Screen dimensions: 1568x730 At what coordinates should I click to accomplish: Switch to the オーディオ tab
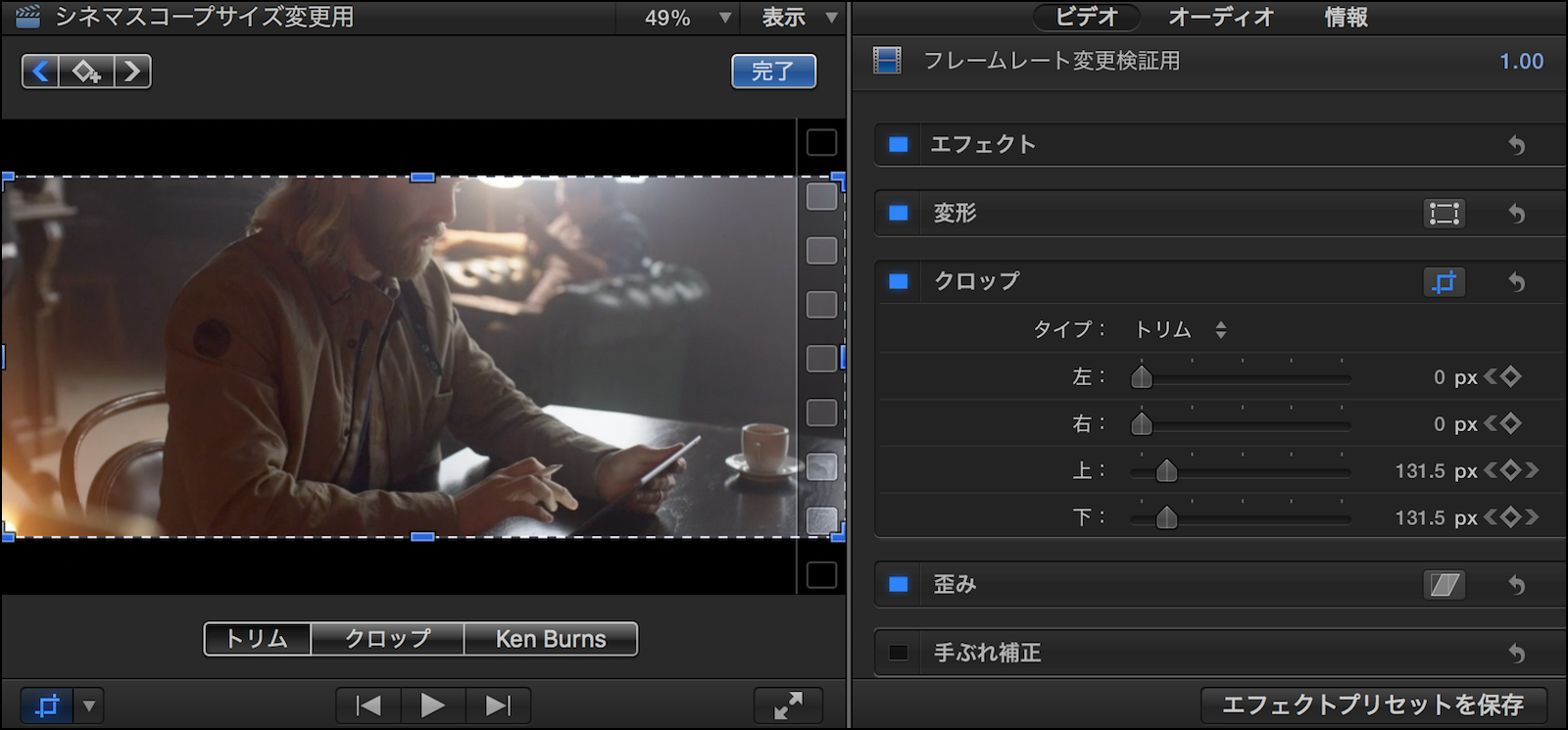click(1221, 18)
